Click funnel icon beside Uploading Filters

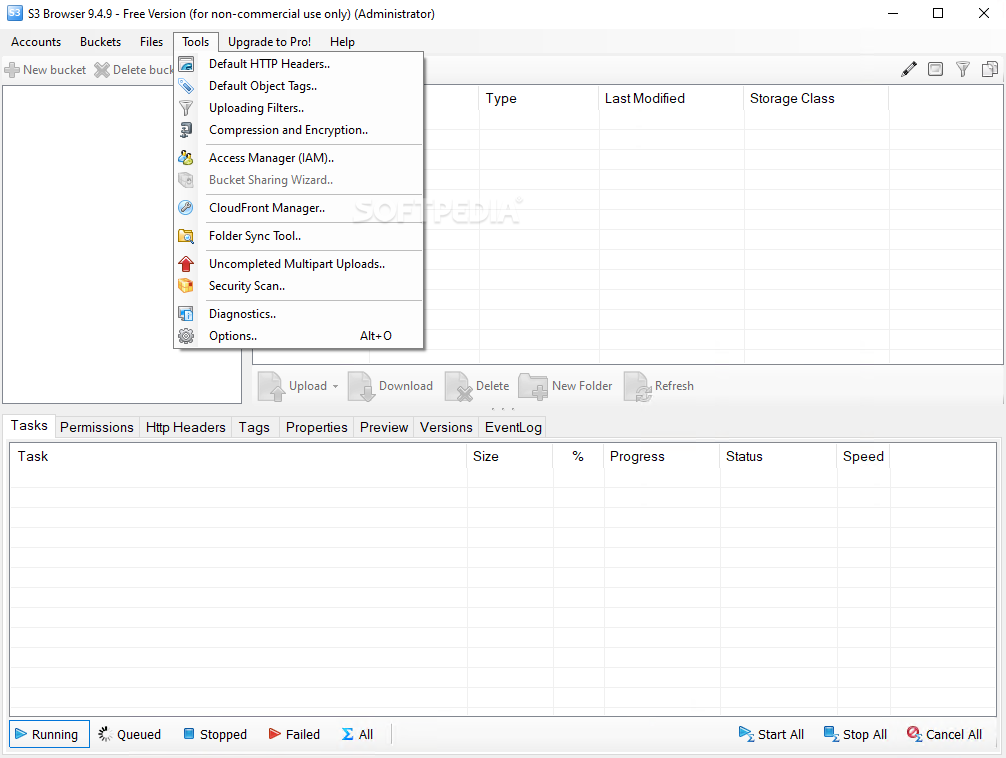(x=186, y=108)
